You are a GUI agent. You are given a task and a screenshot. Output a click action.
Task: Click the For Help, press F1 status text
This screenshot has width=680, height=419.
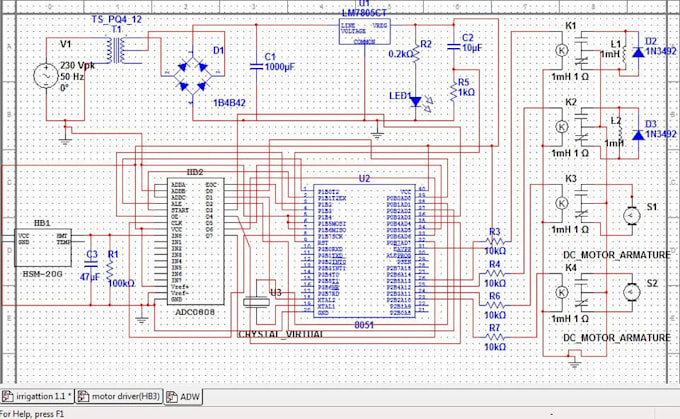[x=32, y=414]
